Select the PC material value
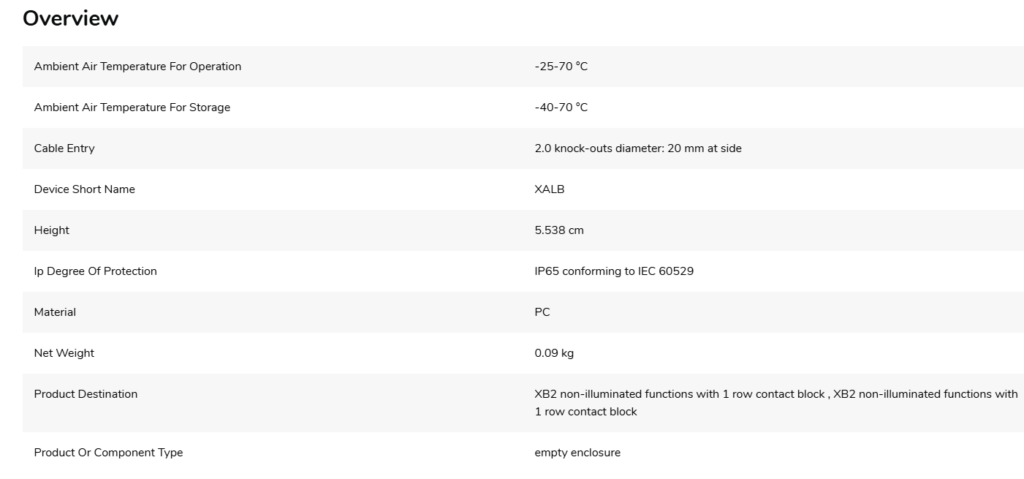This screenshot has height=479, width=1024. tap(543, 312)
